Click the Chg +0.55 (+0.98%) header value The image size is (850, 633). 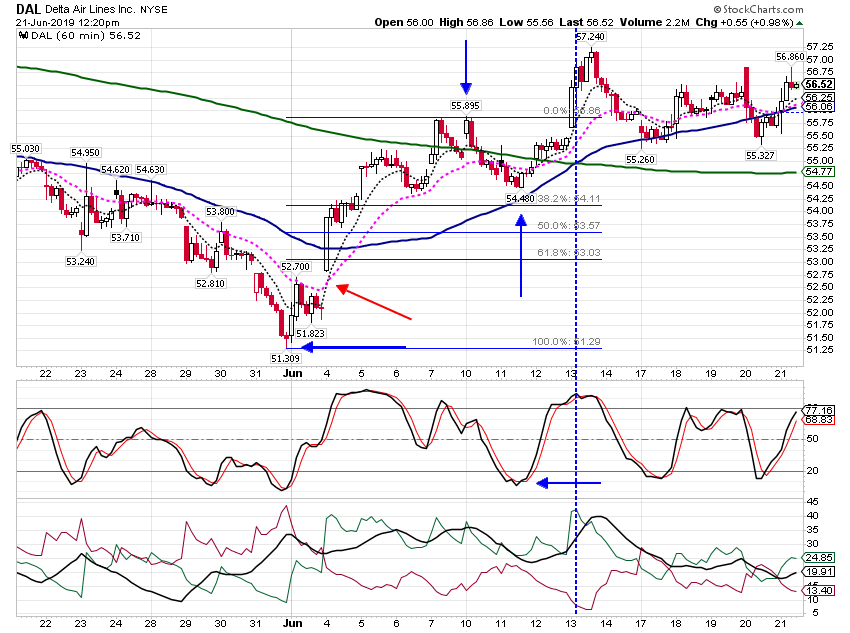pos(744,22)
